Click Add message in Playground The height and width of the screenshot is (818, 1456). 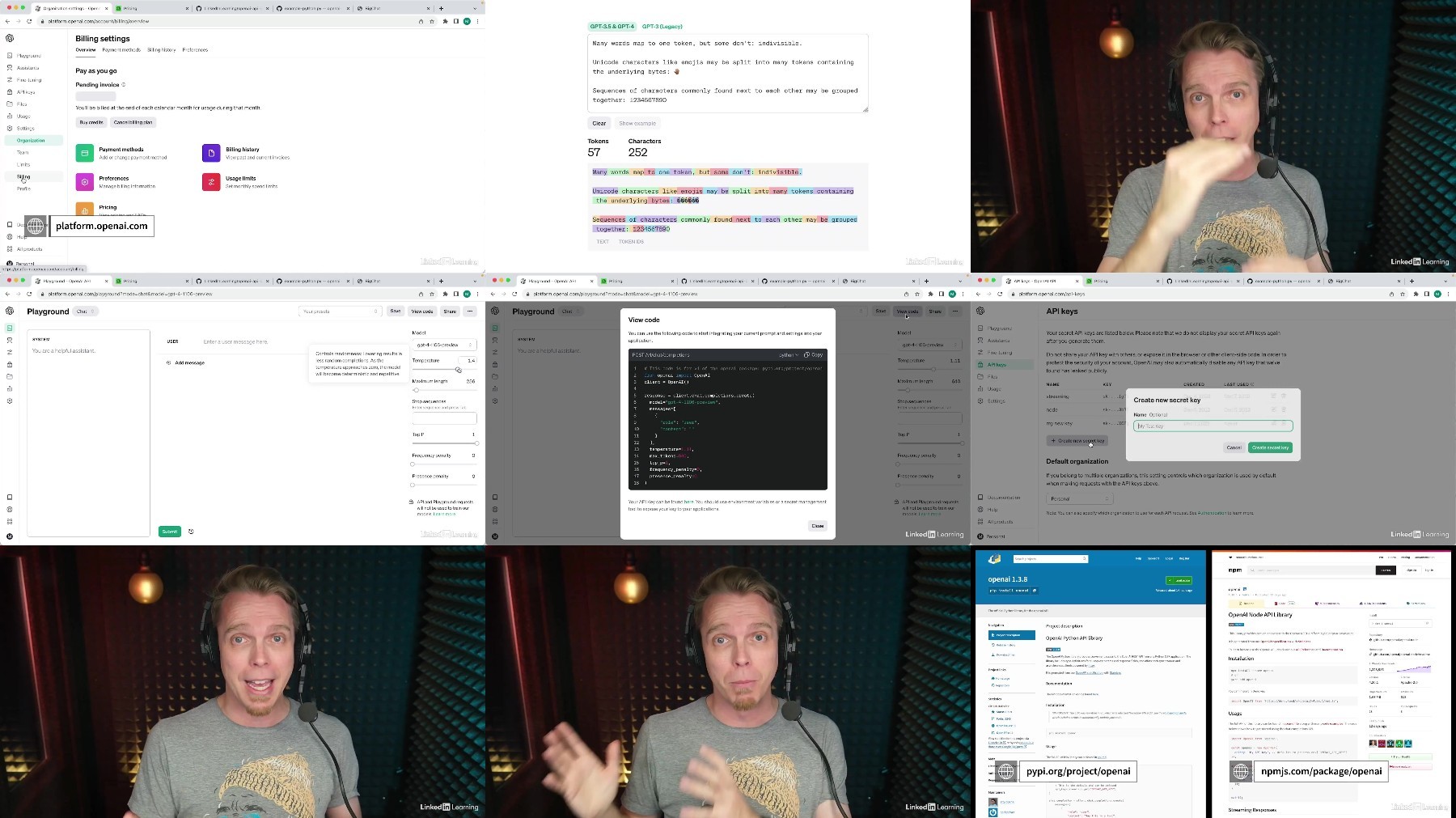point(186,362)
